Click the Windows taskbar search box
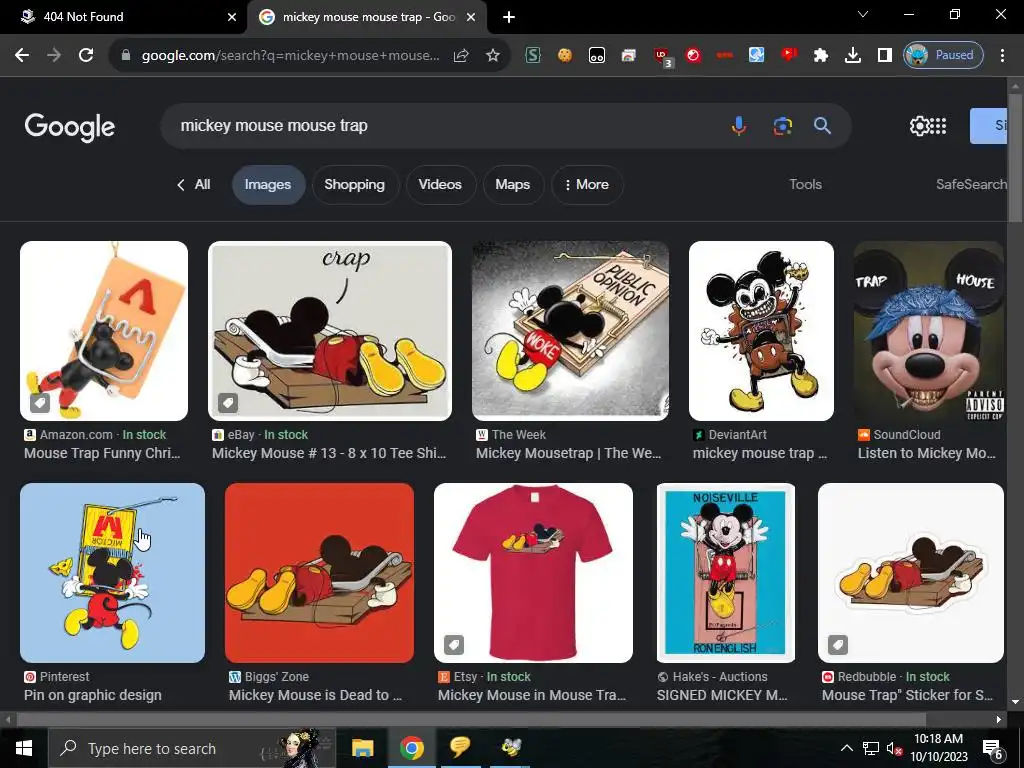 (192, 748)
